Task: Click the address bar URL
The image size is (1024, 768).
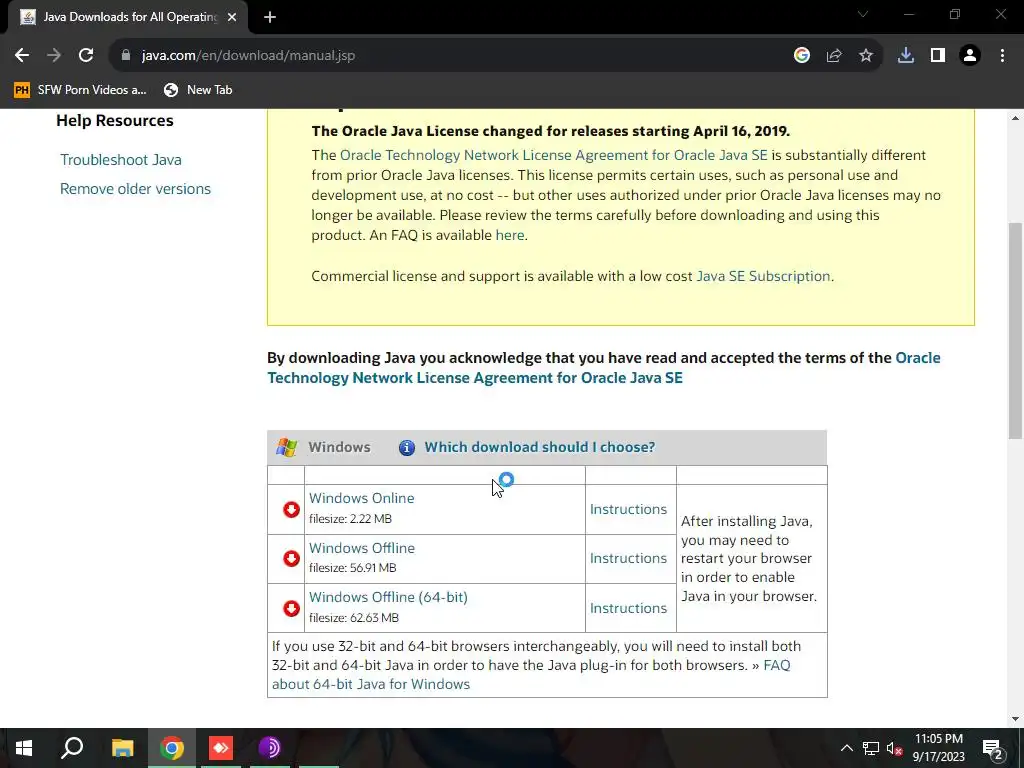Action: pyautogui.click(x=248, y=56)
